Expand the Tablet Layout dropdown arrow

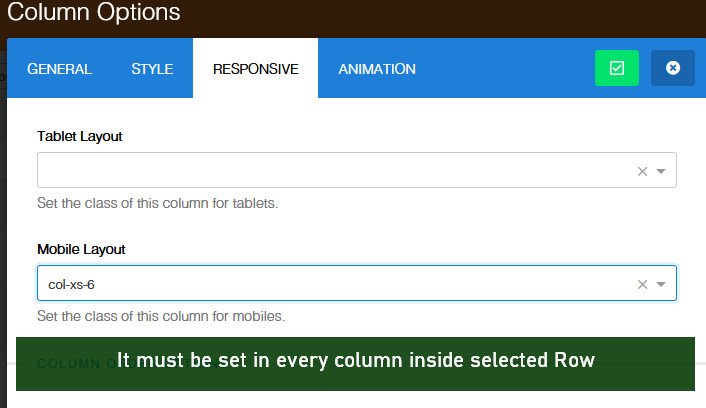[661, 171]
